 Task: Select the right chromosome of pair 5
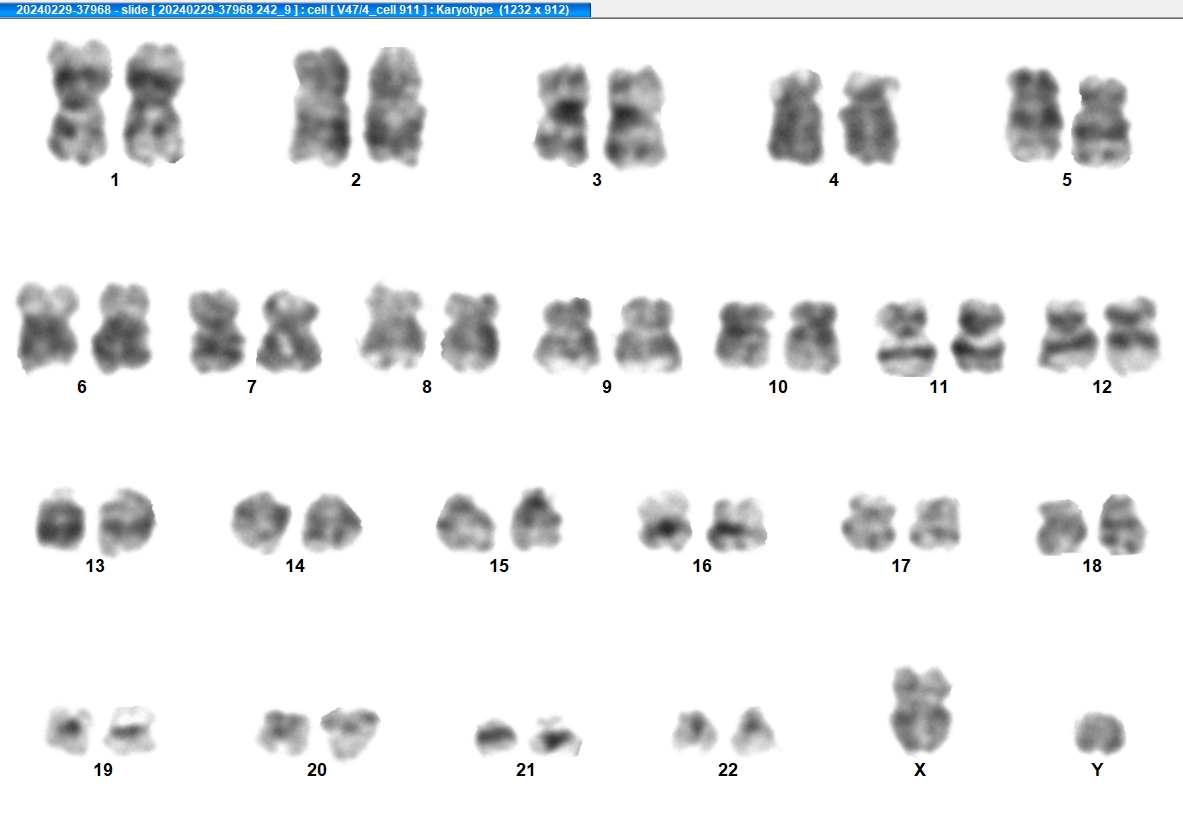coord(1101,121)
